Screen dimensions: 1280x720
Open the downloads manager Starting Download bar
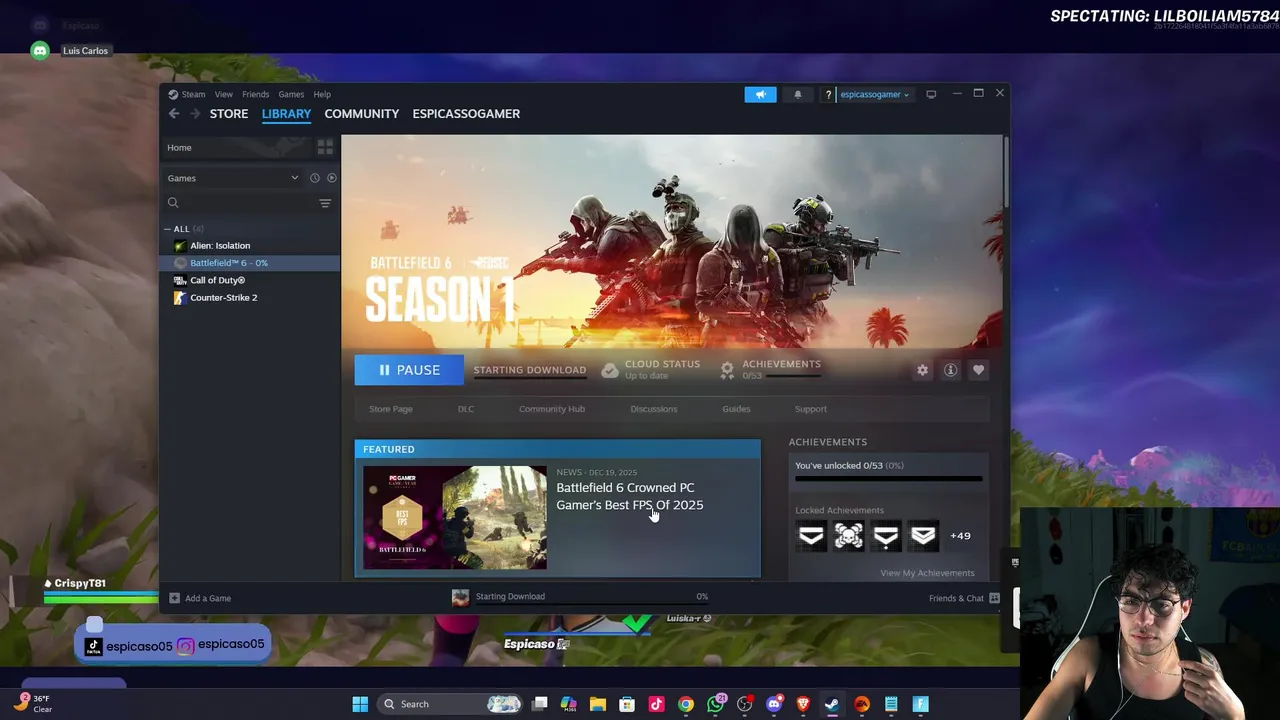tap(580, 598)
